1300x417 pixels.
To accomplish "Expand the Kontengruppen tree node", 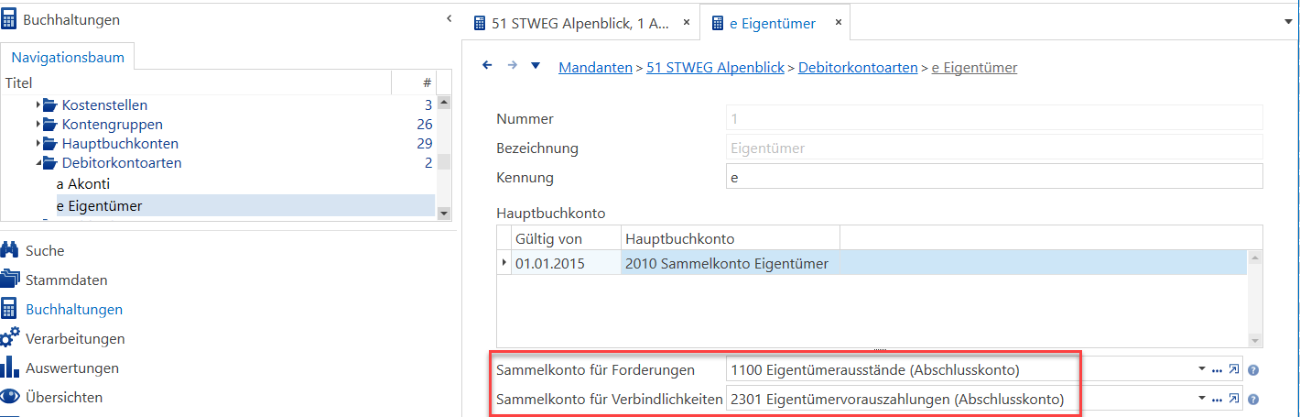I will [38, 125].
